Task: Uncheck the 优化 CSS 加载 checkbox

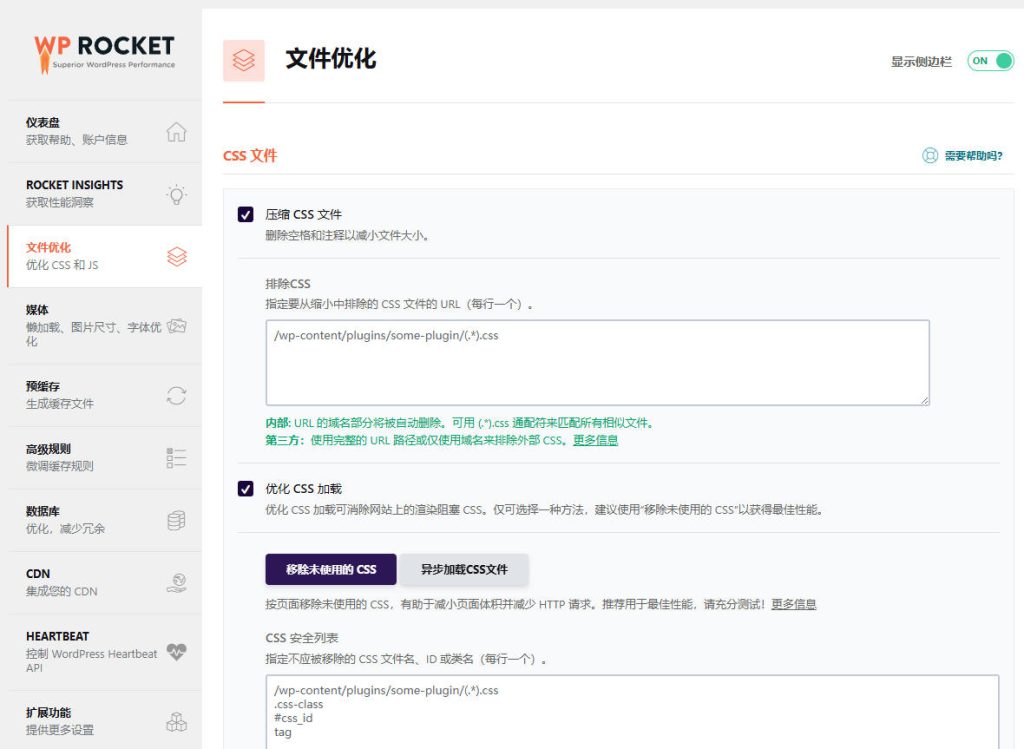Action: tap(246, 489)
